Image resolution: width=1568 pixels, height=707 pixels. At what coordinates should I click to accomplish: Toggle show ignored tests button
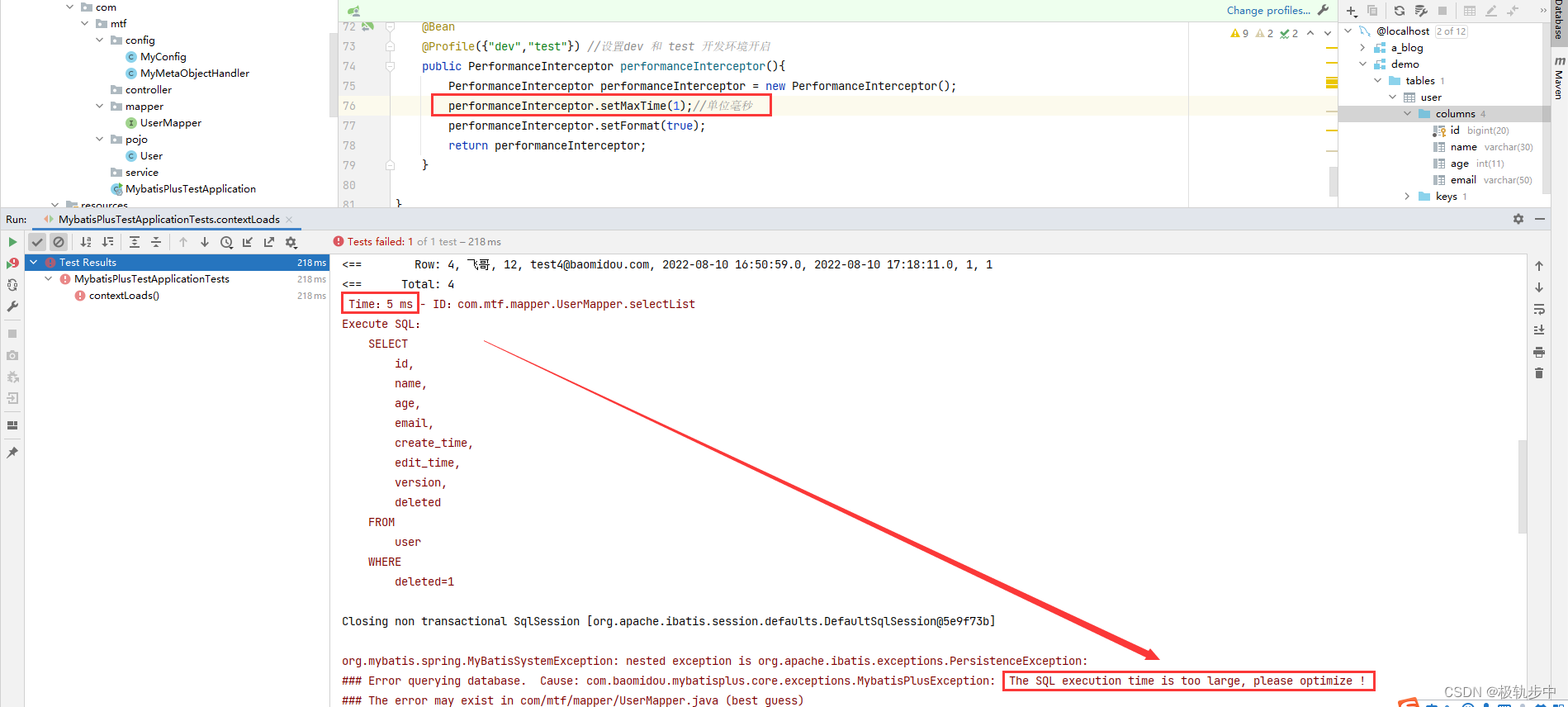tap(59, 242)
